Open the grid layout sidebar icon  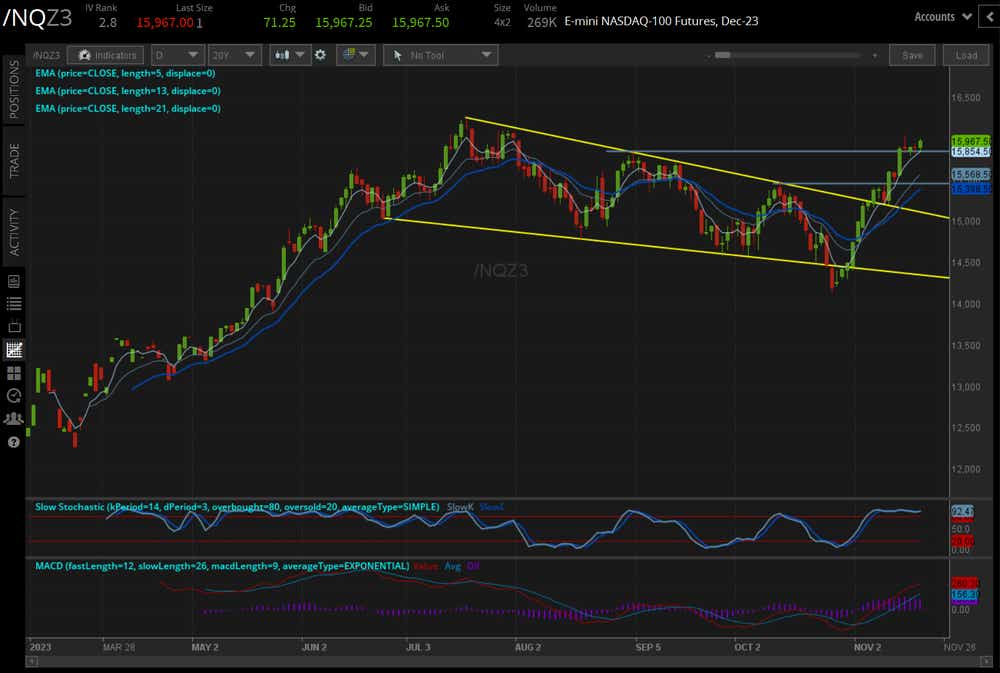click(x=13, y=373)
